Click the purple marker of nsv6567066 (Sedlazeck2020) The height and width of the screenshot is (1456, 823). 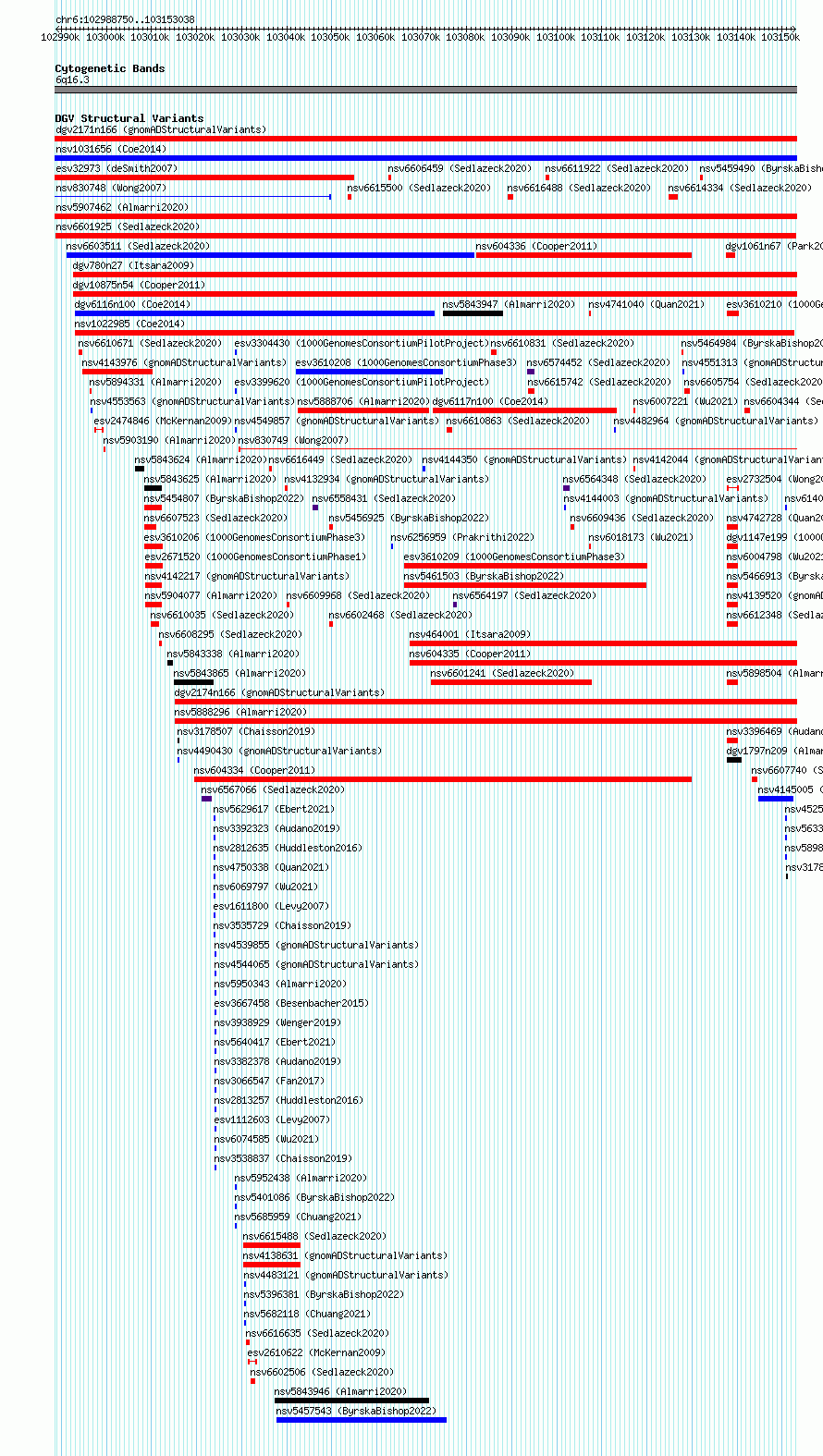pyautogui.click(x=206, y=799)
